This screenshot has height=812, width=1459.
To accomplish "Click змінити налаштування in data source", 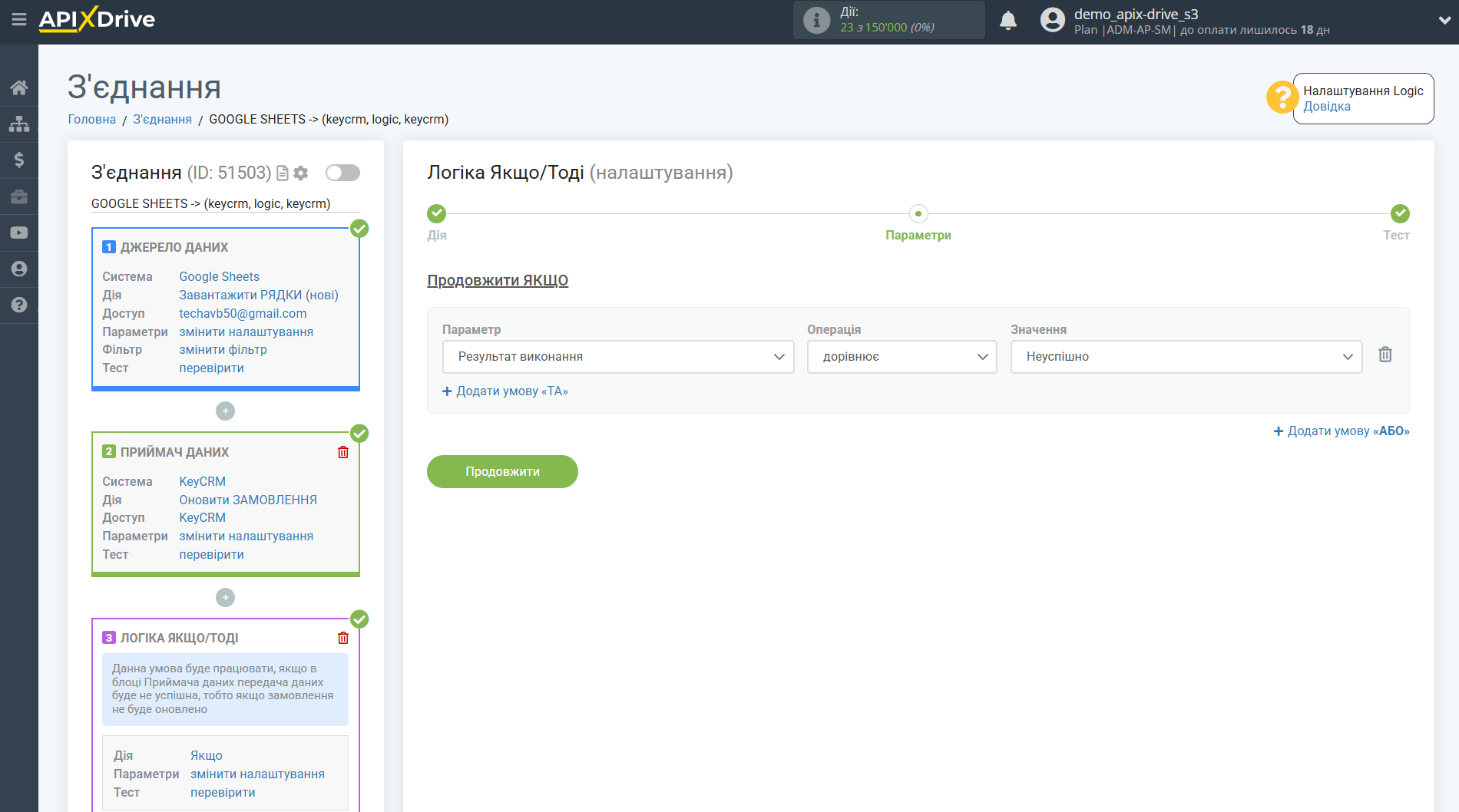I will pyautogui.click(x=246, y=332).
